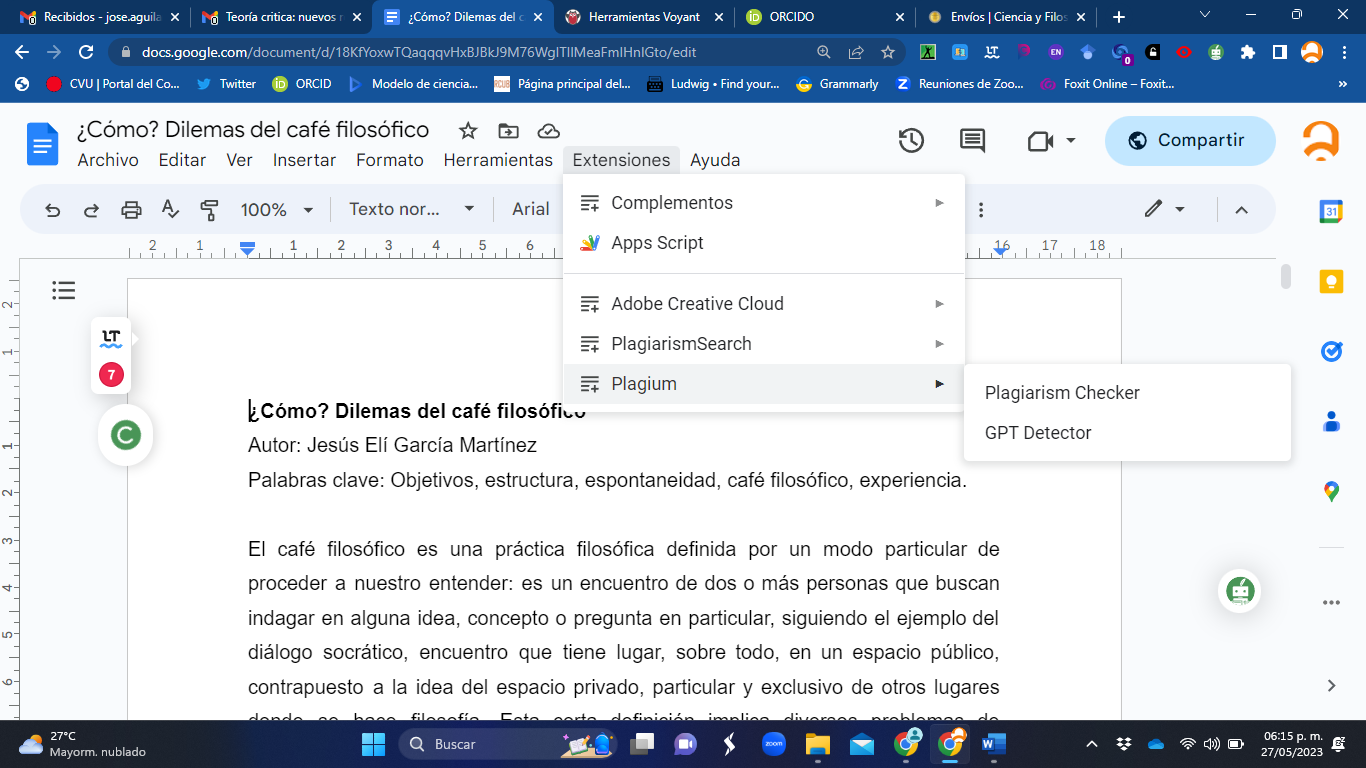Image resolution: width=1366 pixels, height=768 pixels.
Task: Undo the last action
Action: tap(53, 210)
